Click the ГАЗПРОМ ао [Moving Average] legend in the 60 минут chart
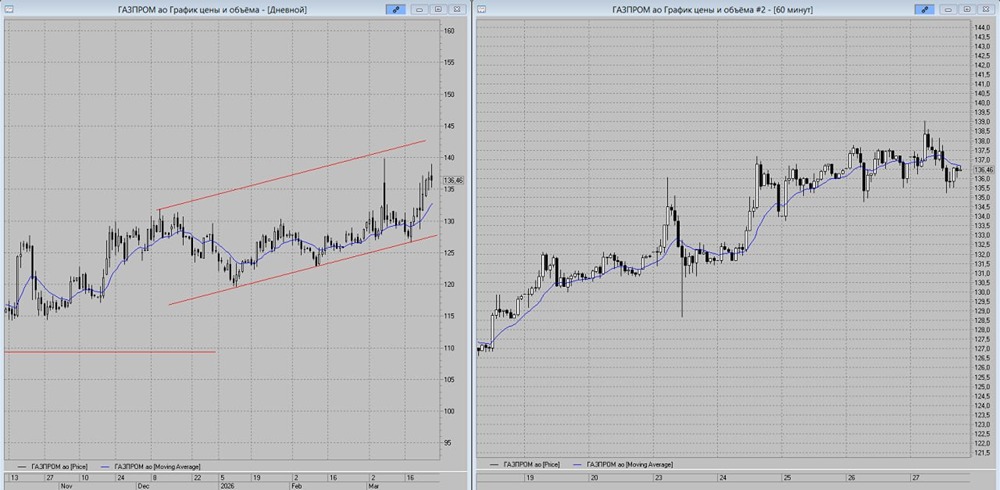The width and height of the screenshot is (1000, 490). coord(623,465)
